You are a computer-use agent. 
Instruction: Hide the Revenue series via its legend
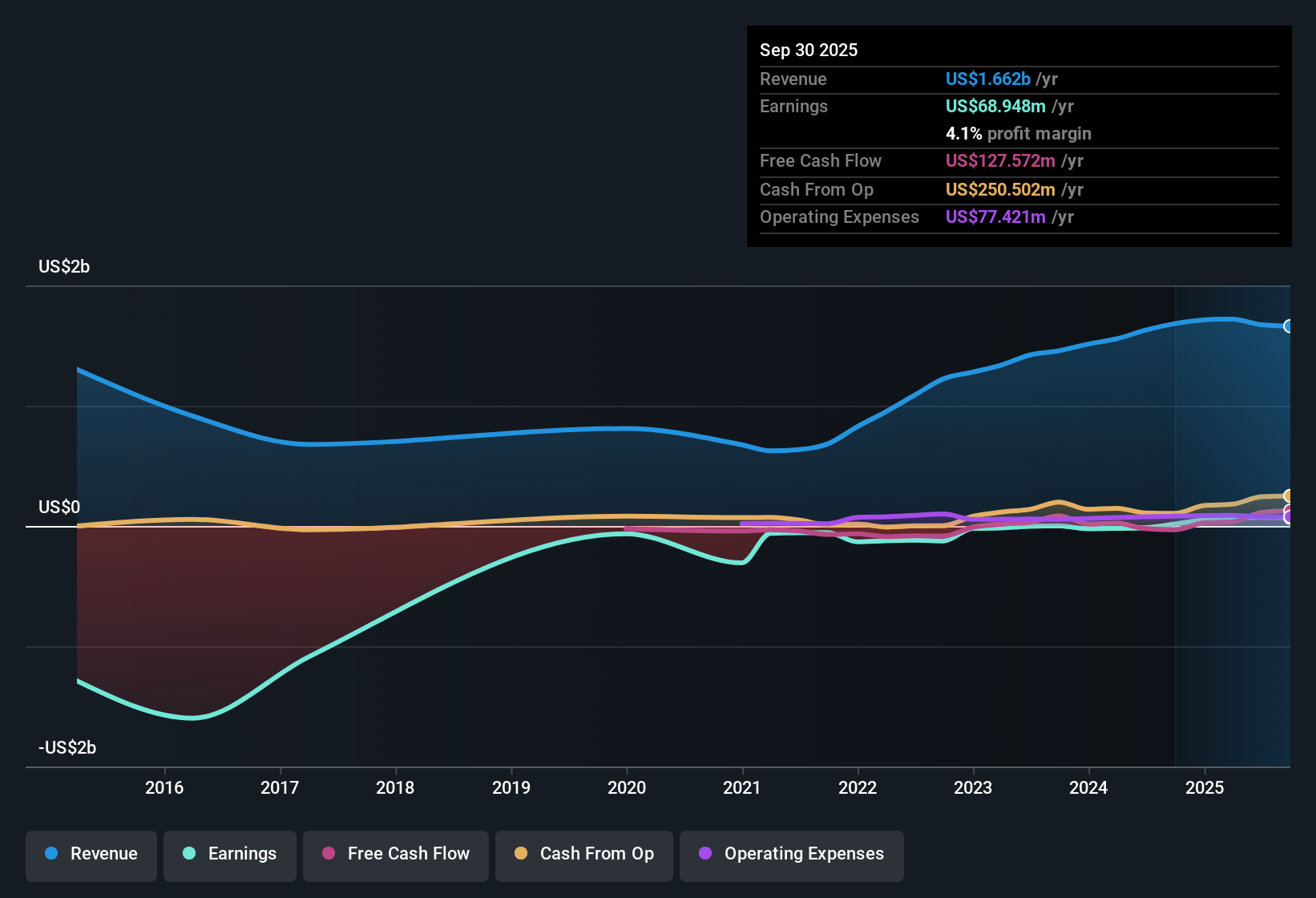click(x=91, y=854)
